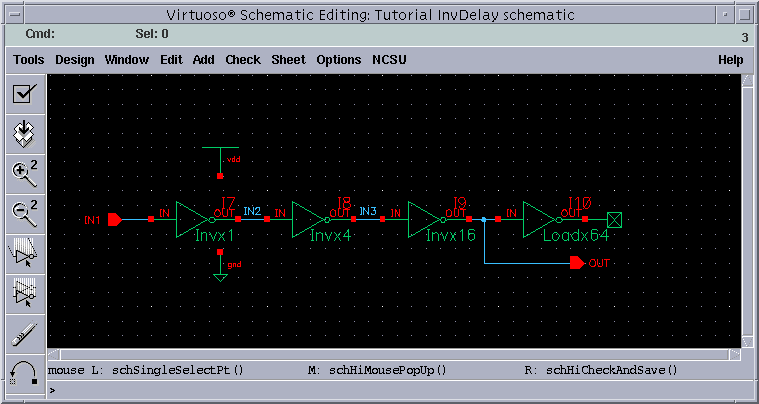This screenshot has width=759, height=404.
Task: Open the window menu button in title bar
Action: pyautogui.click(x=15, y=15)
